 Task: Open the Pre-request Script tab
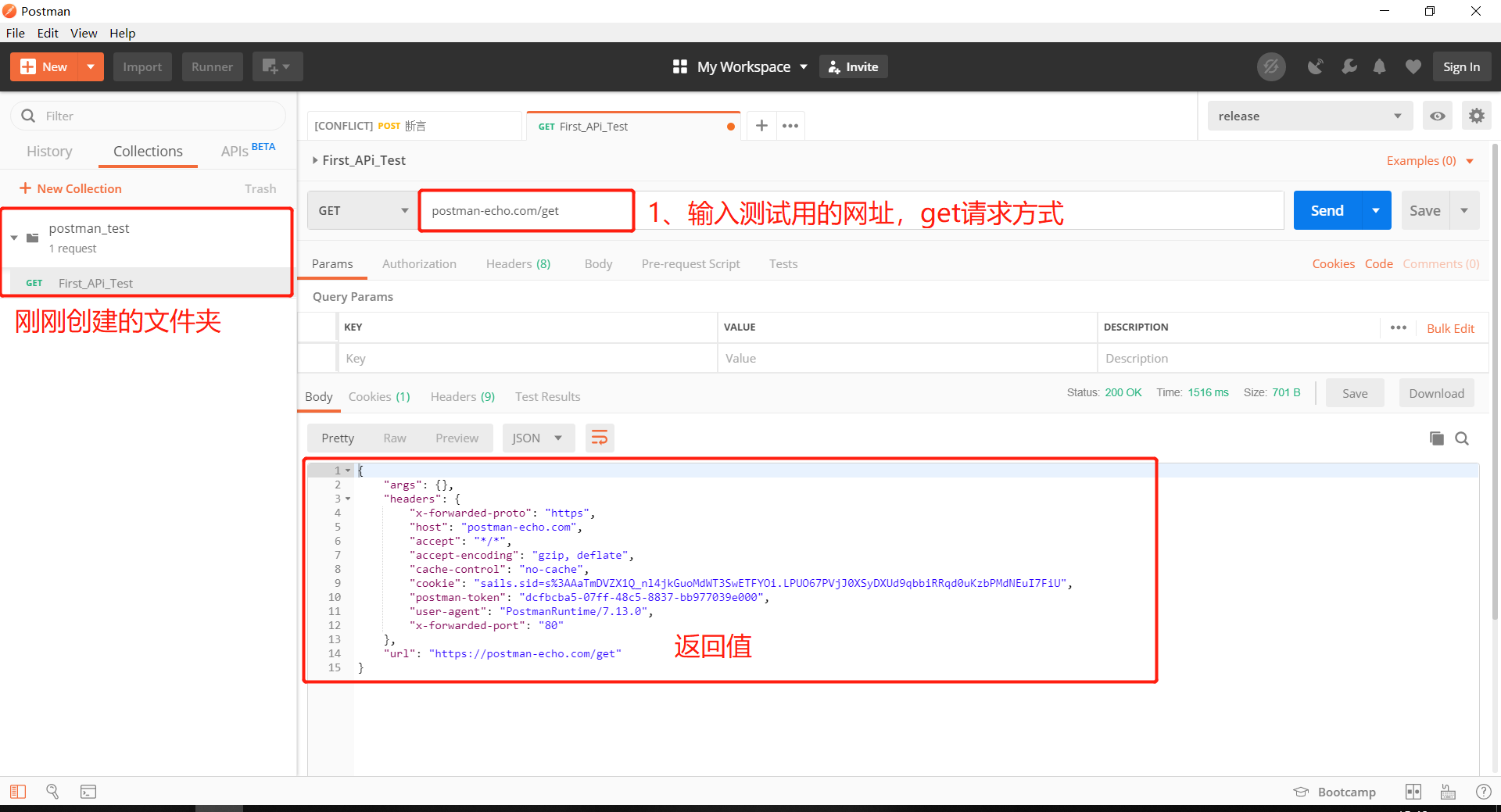point(690,264)
